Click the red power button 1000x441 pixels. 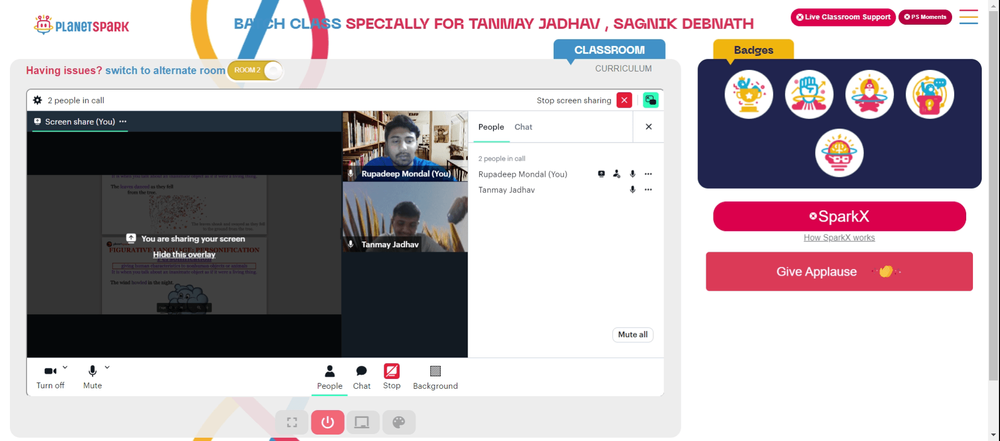coord(328,422)
